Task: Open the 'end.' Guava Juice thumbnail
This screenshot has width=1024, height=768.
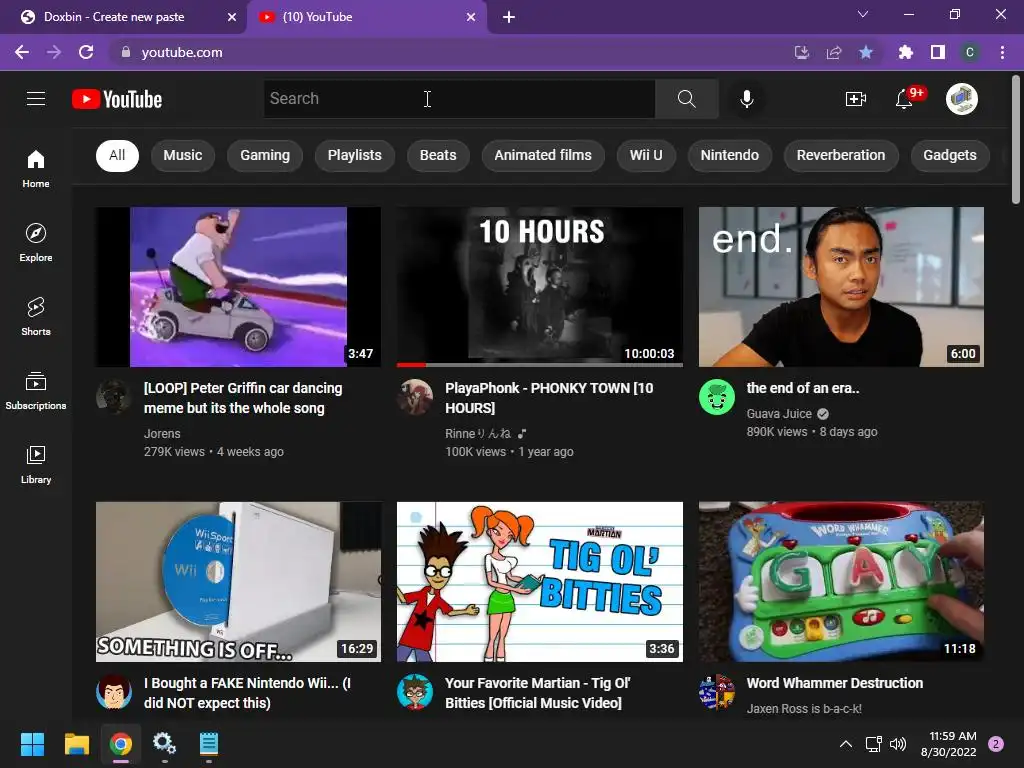Action: point(841,287)
